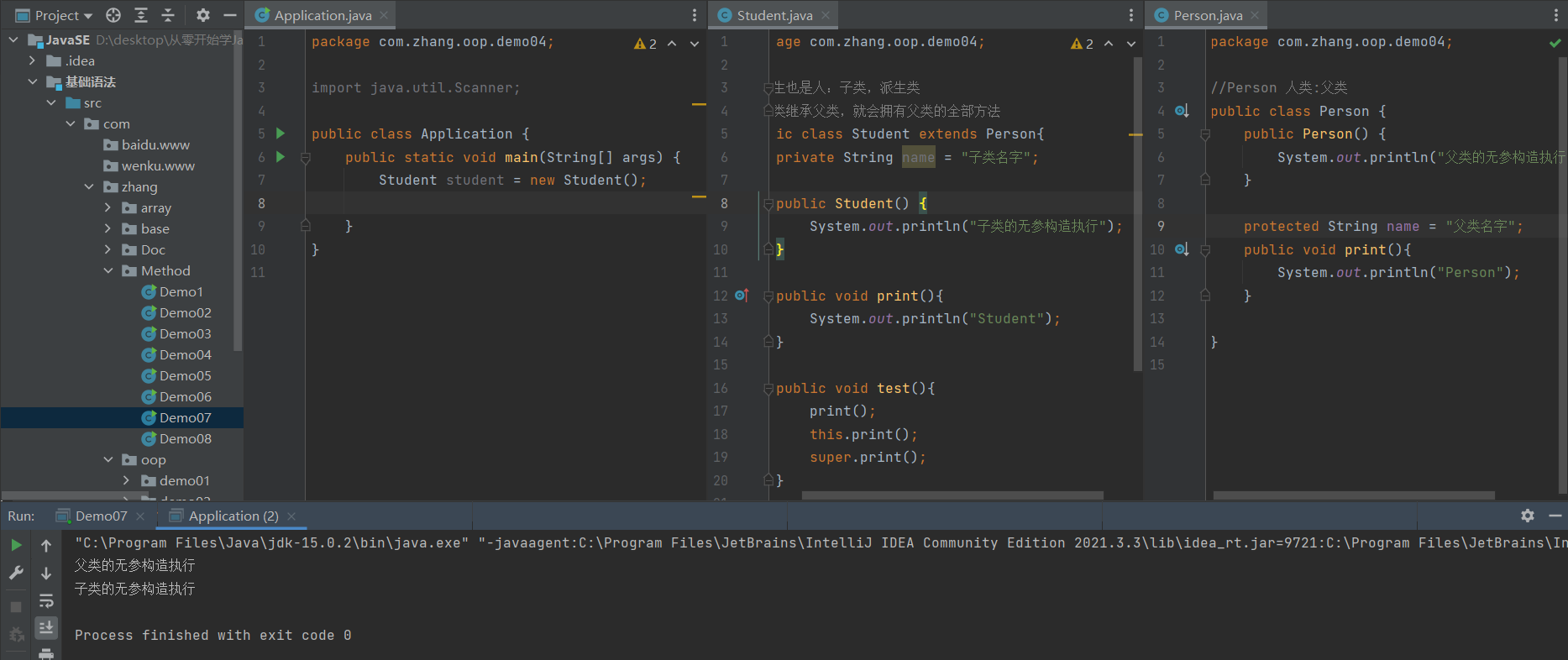Click warnings indicator in Application.java

646,44
